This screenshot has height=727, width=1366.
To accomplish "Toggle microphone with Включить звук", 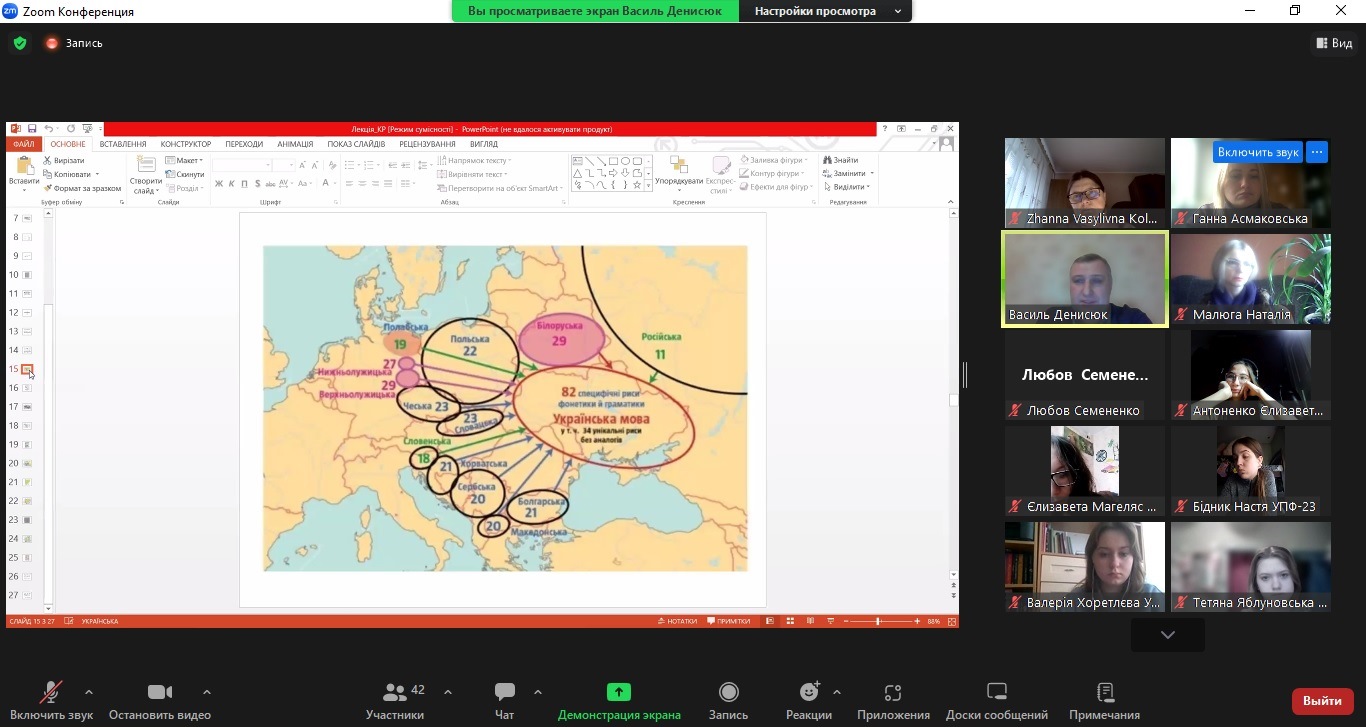I will coord(51,693).
